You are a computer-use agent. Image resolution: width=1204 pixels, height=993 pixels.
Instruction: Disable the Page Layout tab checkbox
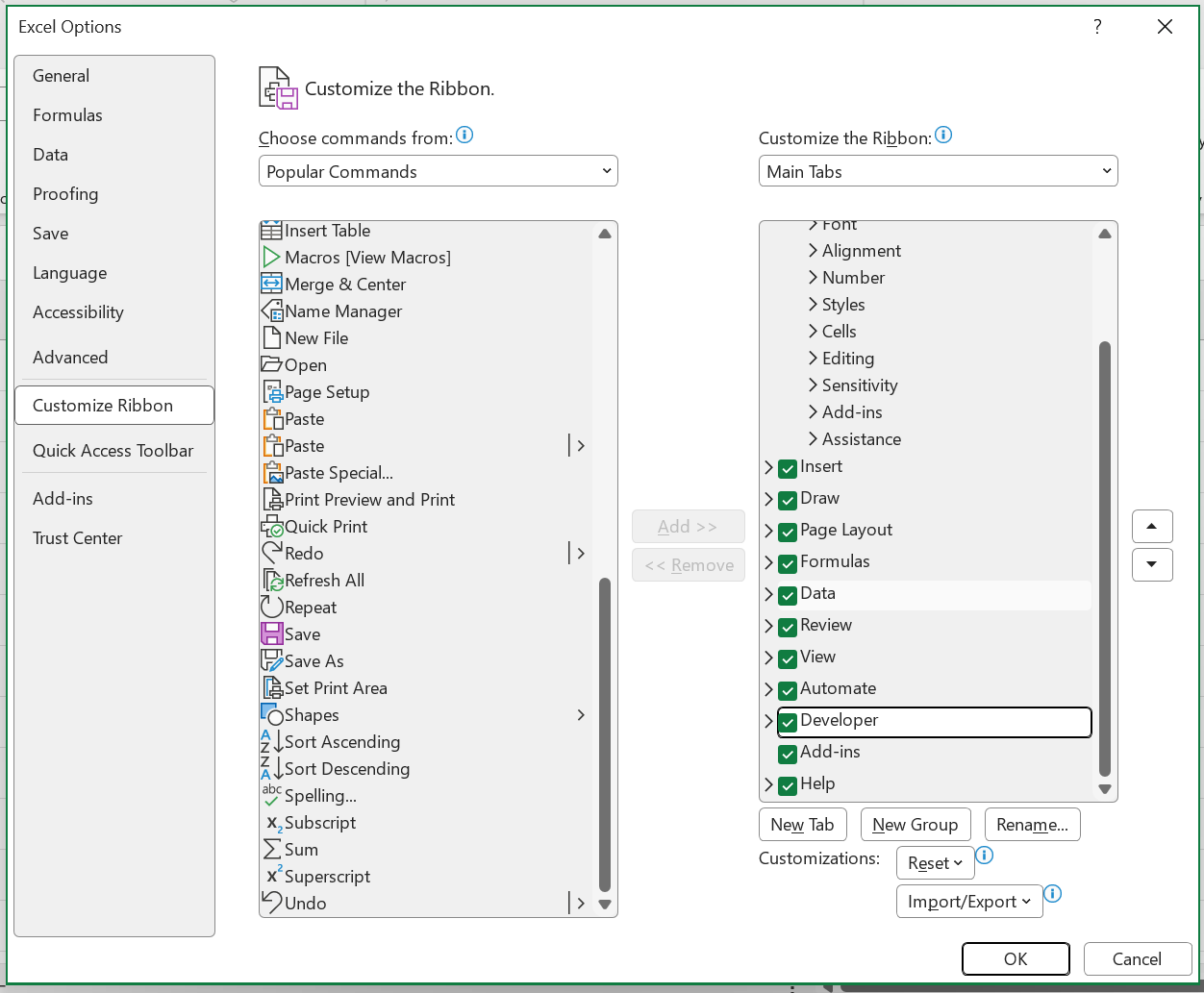(788, 532)
